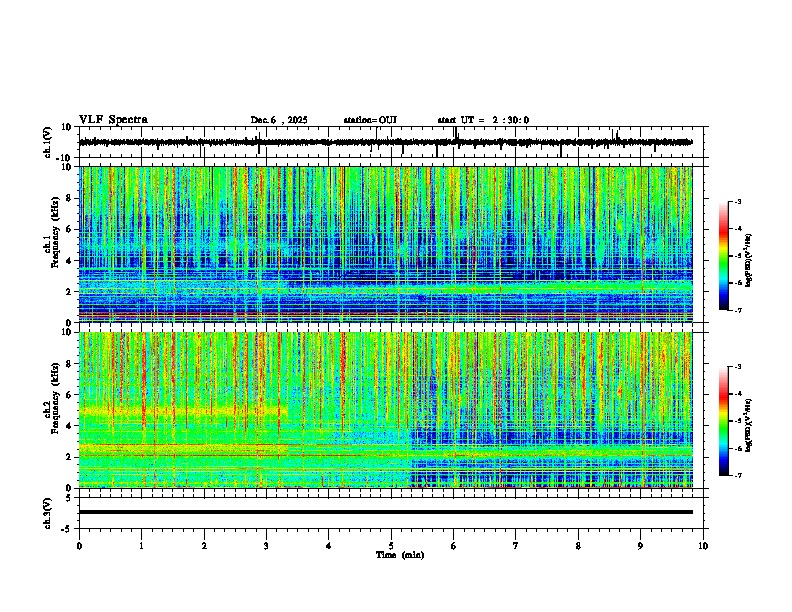Click the 'start UT = 2 :30: 0' text
The image size is (792, 612).
pos(483,120)
